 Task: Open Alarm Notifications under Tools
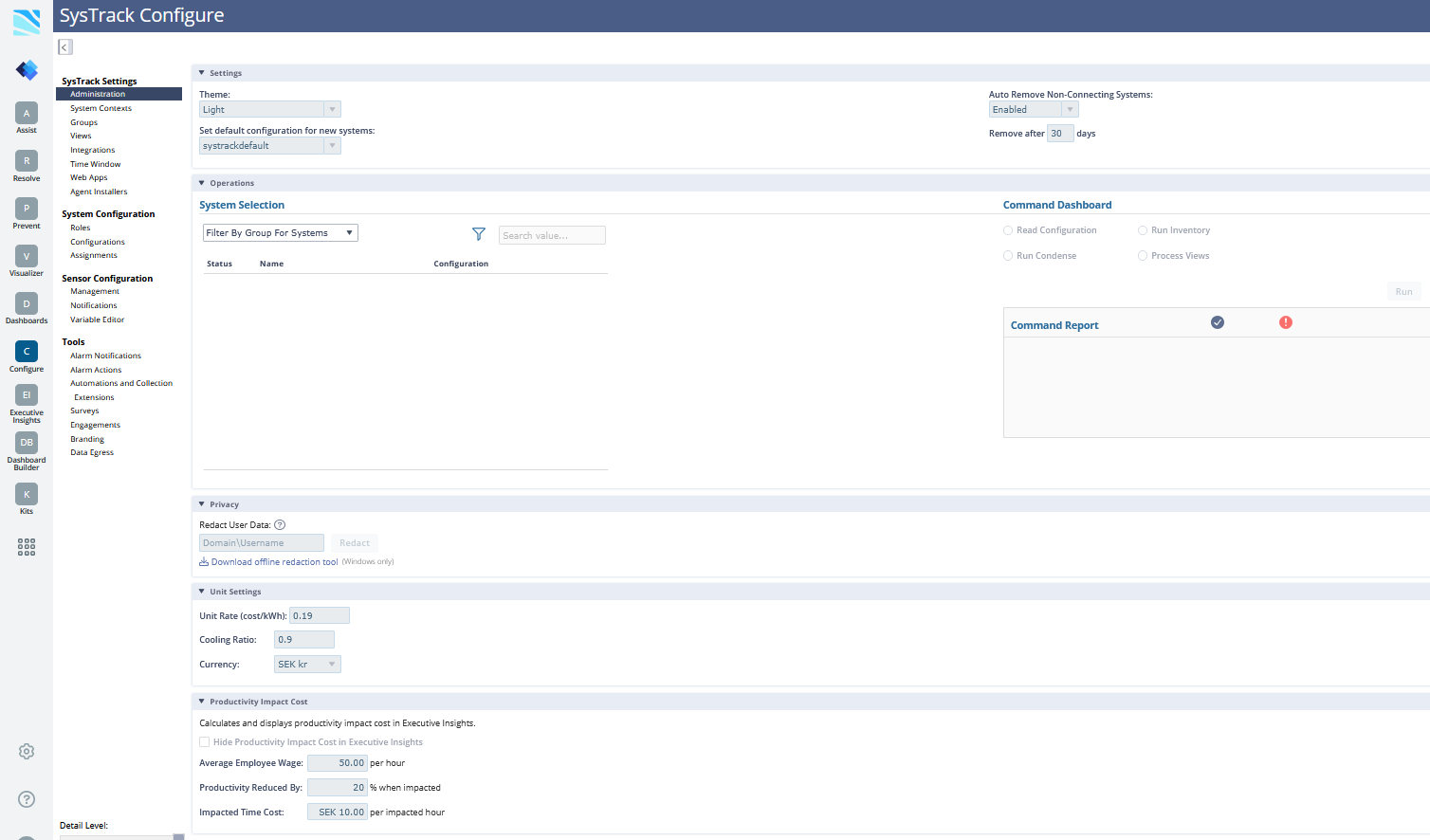(x=105, y=356)
